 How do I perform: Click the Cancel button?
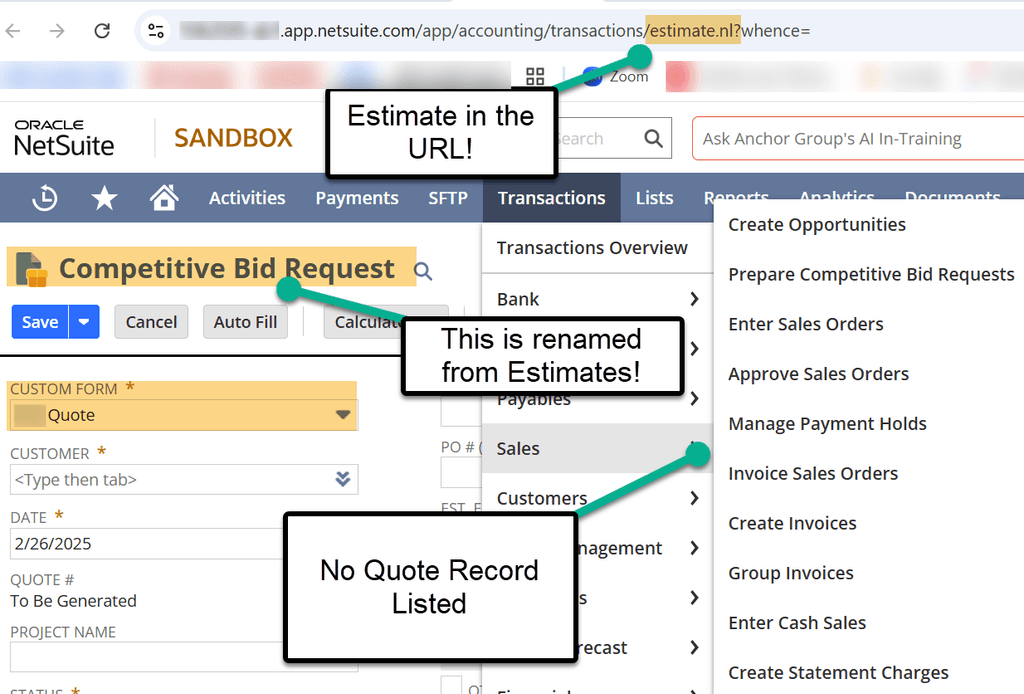152,322
